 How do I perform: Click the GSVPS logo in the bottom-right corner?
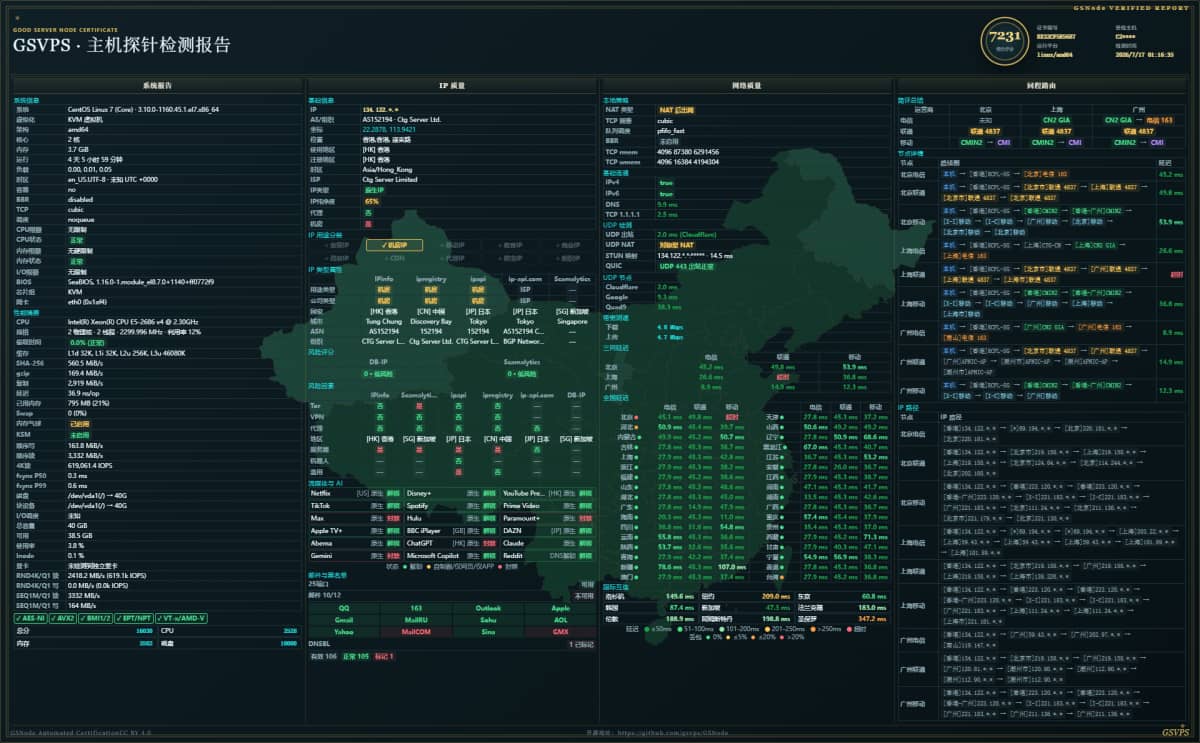1176,732
